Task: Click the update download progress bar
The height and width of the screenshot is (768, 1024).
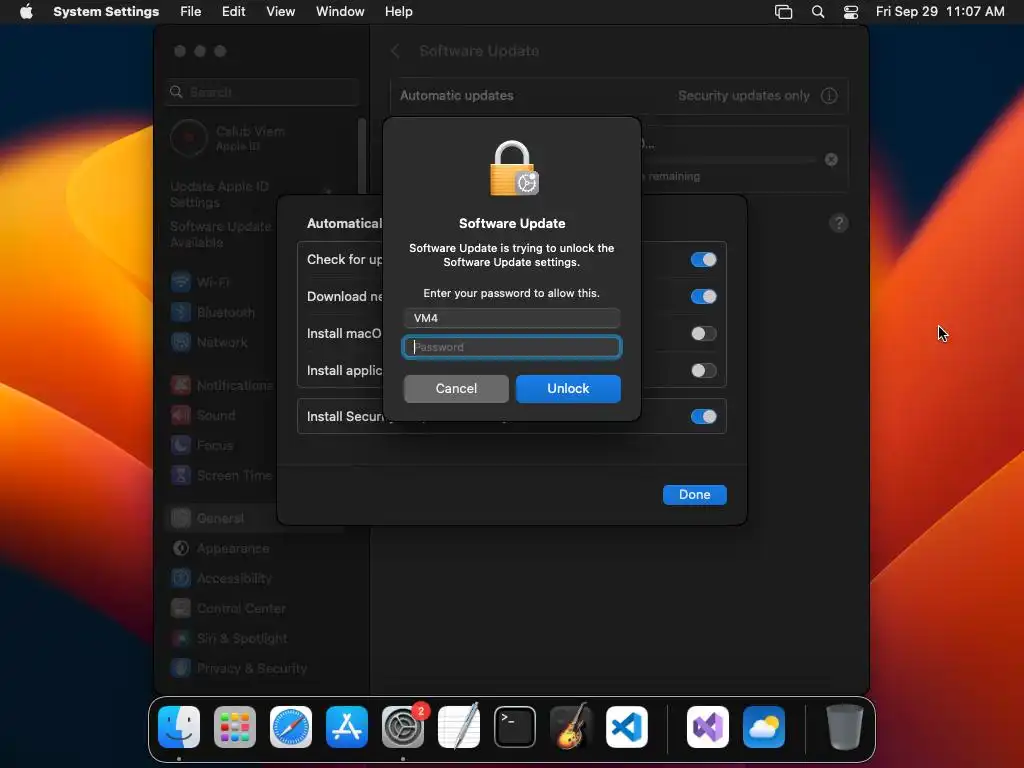Action: (728, 159)
